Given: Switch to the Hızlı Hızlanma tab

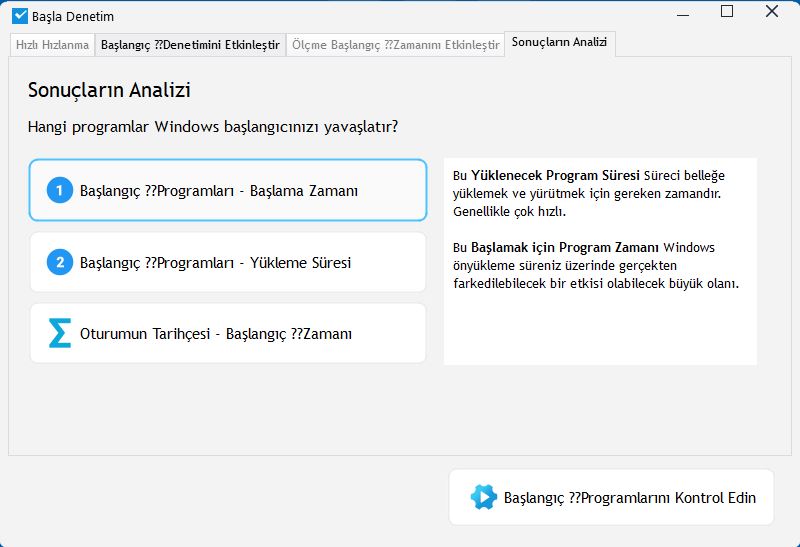Looking at the screenshot, I should click(x=52, y=45).
